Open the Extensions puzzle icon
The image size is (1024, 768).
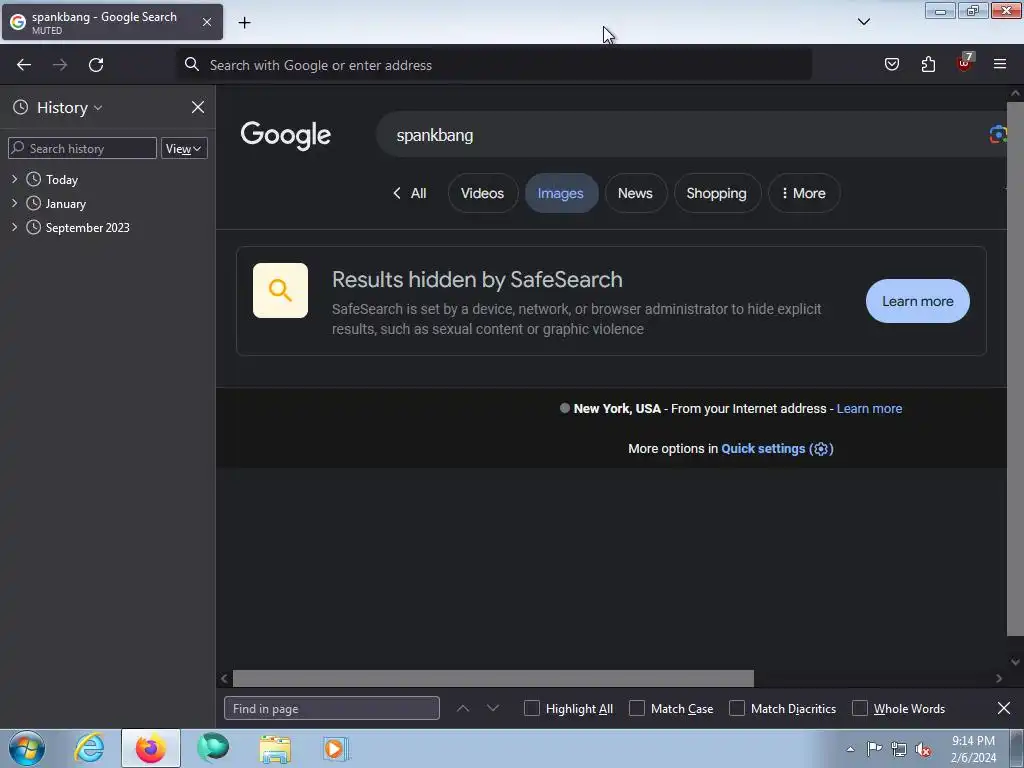pos(928,64)
